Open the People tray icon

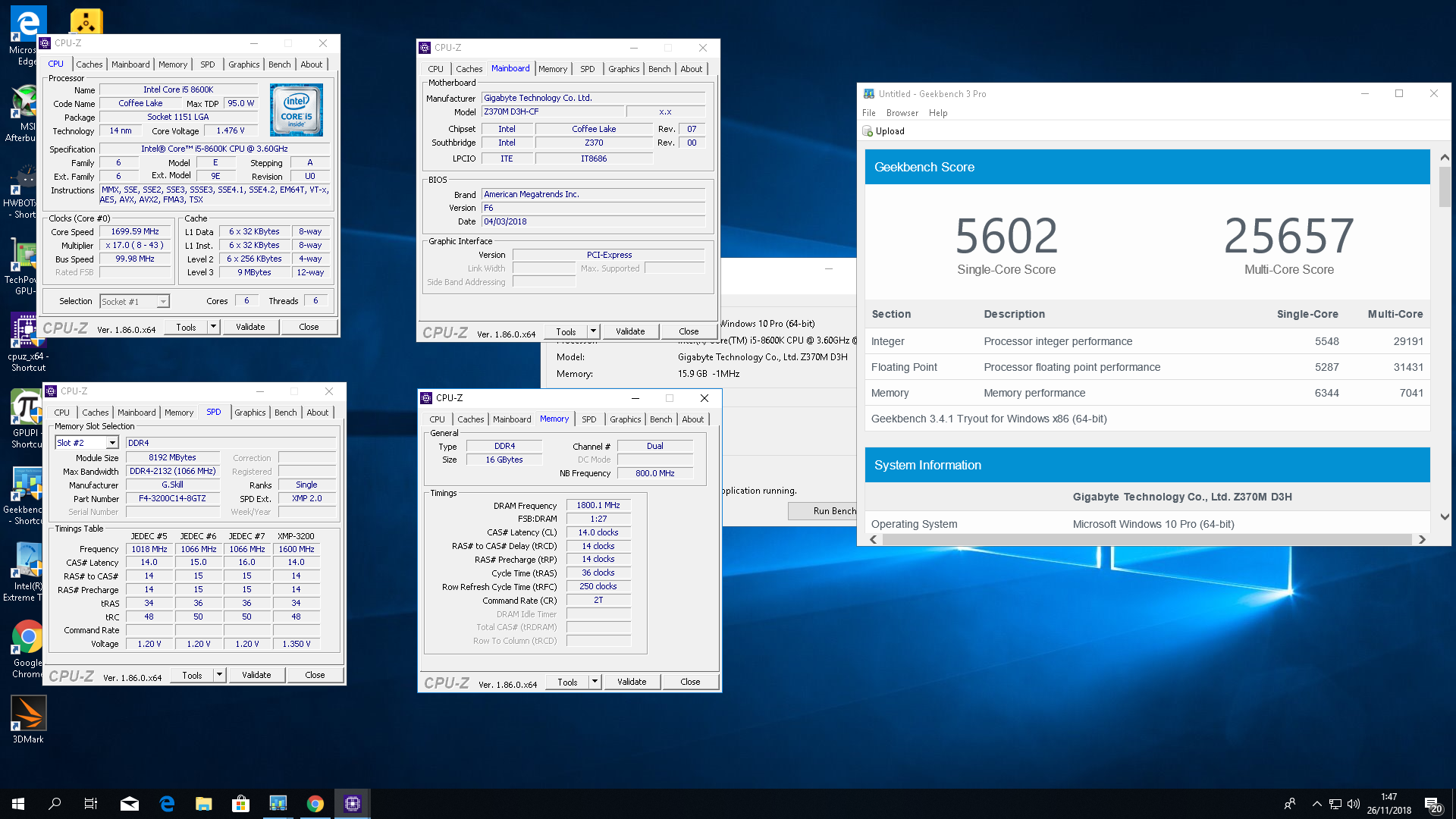[x=1289, y=804]
